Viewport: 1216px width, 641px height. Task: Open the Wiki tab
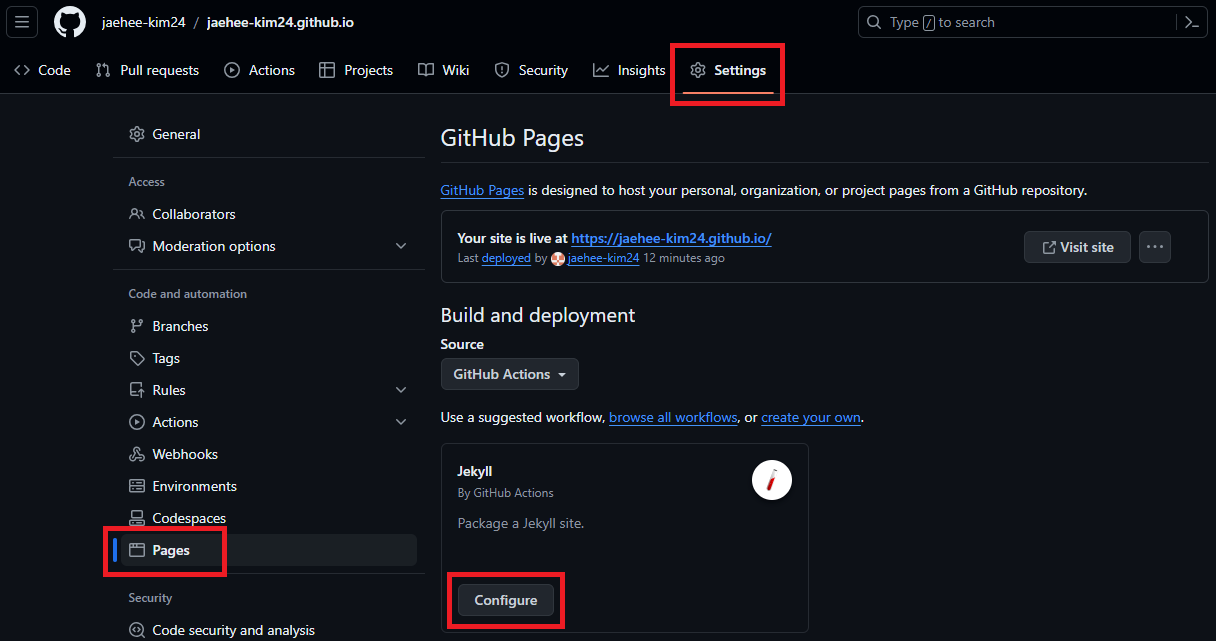pyautogui.click(x=443, y=70)
